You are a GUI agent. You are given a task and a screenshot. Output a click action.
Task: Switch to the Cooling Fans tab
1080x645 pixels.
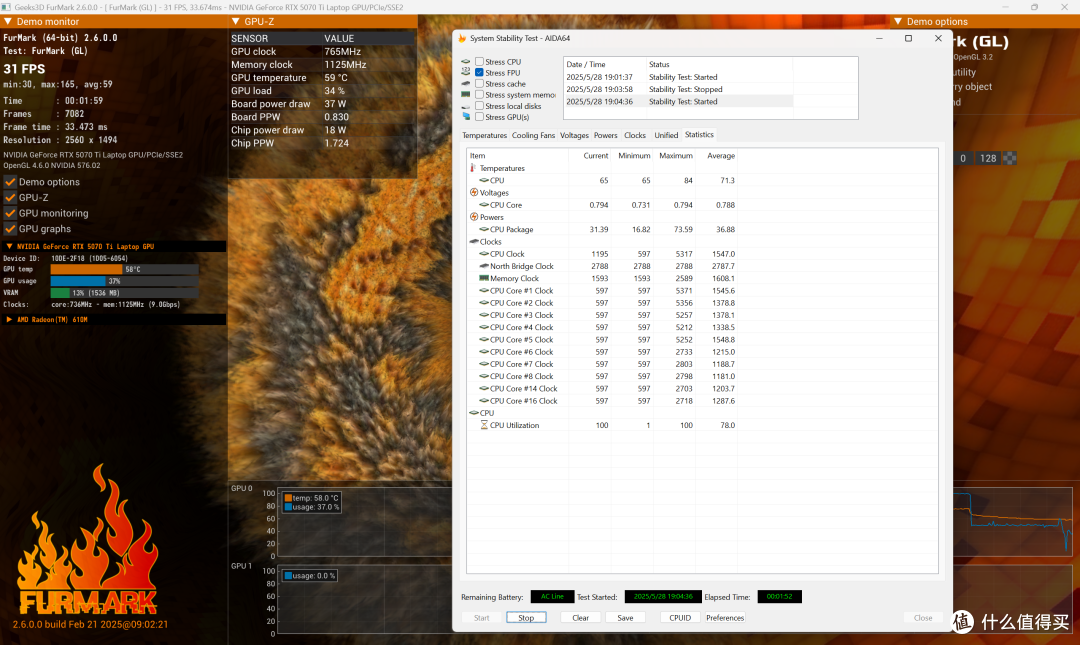(533, 135)
